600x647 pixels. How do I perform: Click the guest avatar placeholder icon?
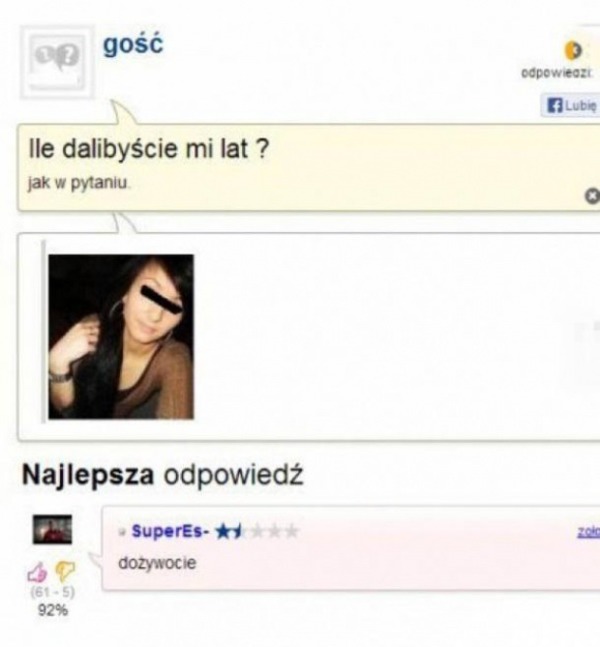coord(57,62)
